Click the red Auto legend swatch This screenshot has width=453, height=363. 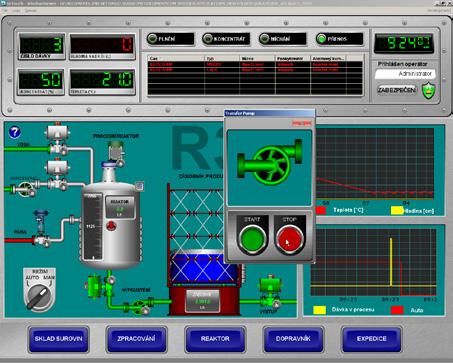pyautogui.click(x=397, y=310)
